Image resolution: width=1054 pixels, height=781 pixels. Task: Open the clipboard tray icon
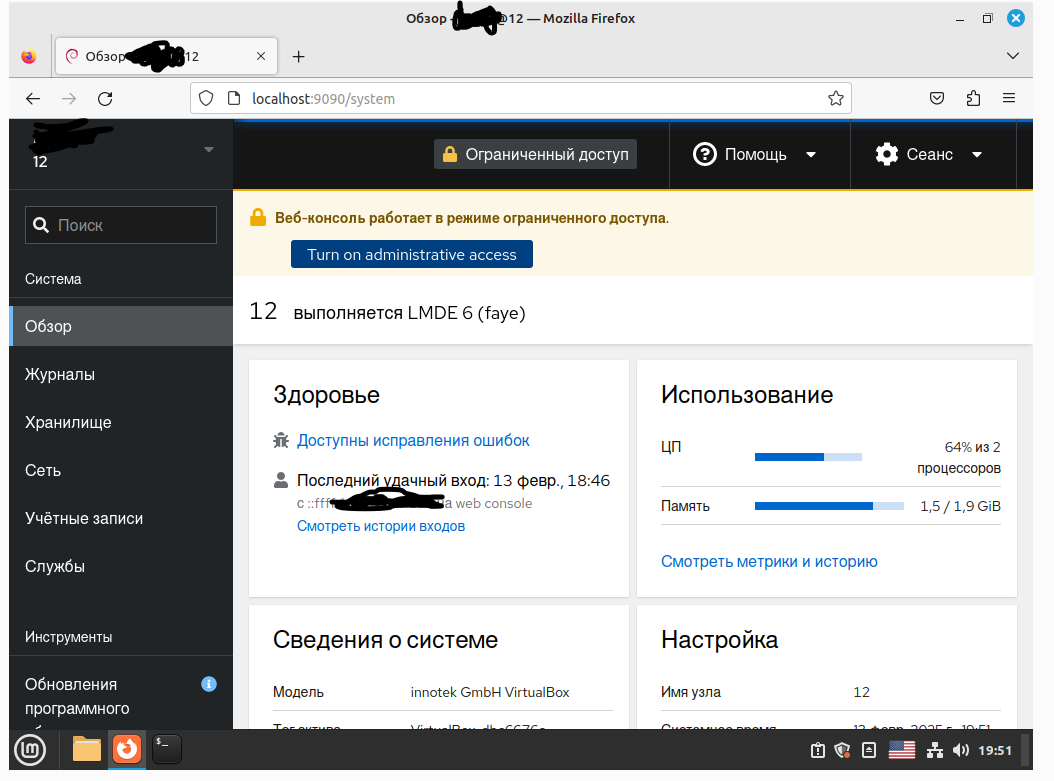pyautogui.click(x=817, y=750)
